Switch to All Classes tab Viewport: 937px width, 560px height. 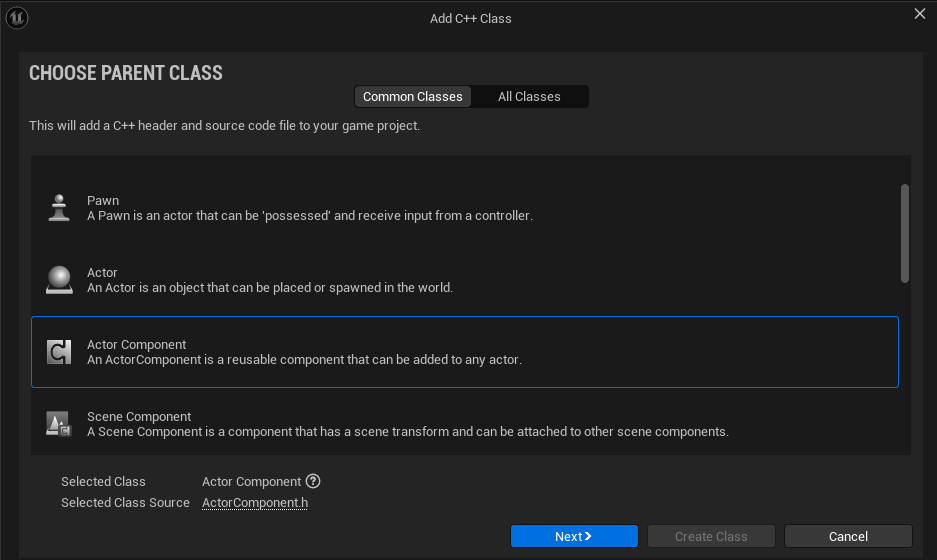(x=529, y=97)
